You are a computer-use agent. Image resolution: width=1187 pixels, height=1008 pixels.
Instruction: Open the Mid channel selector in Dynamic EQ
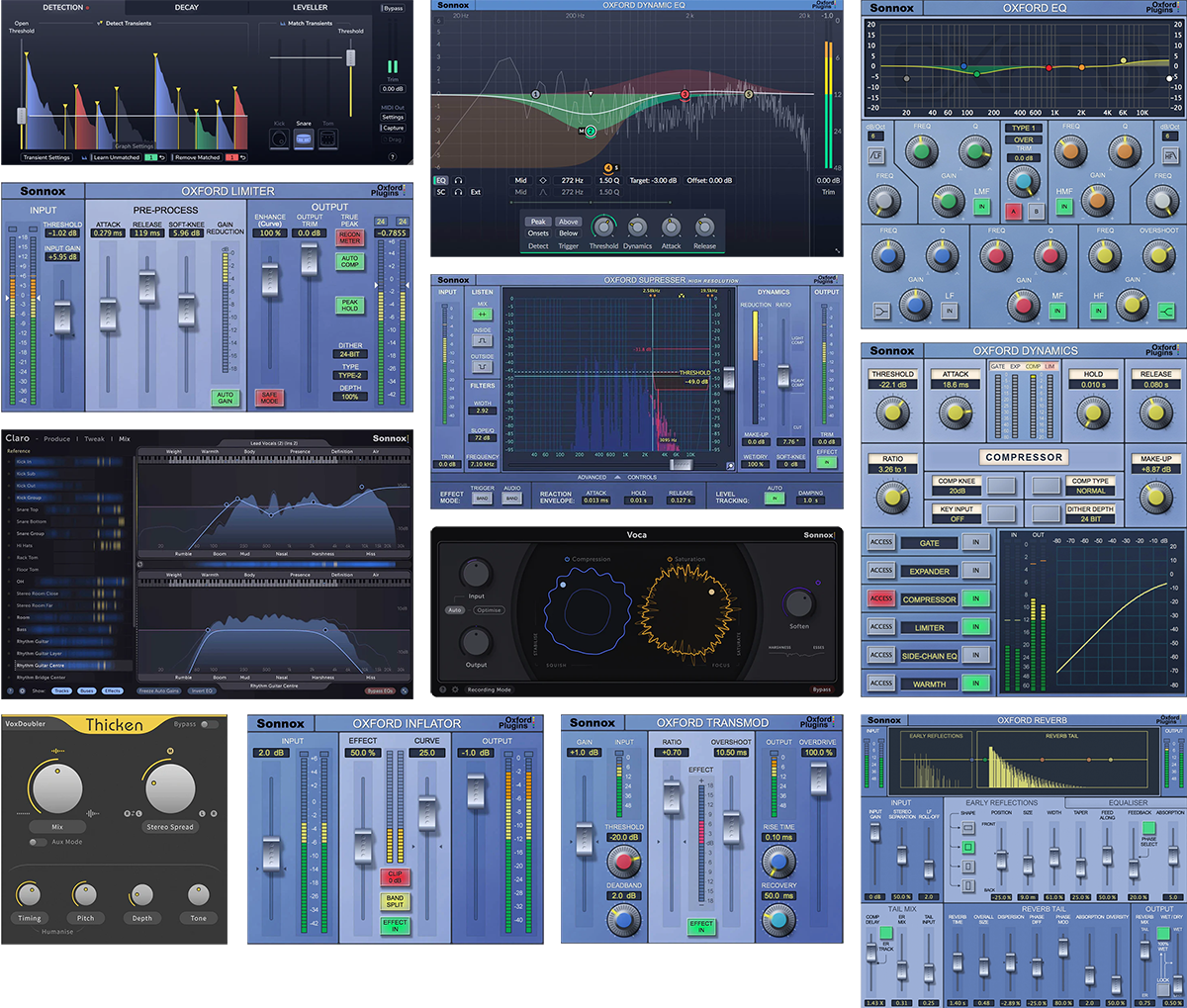520,181
